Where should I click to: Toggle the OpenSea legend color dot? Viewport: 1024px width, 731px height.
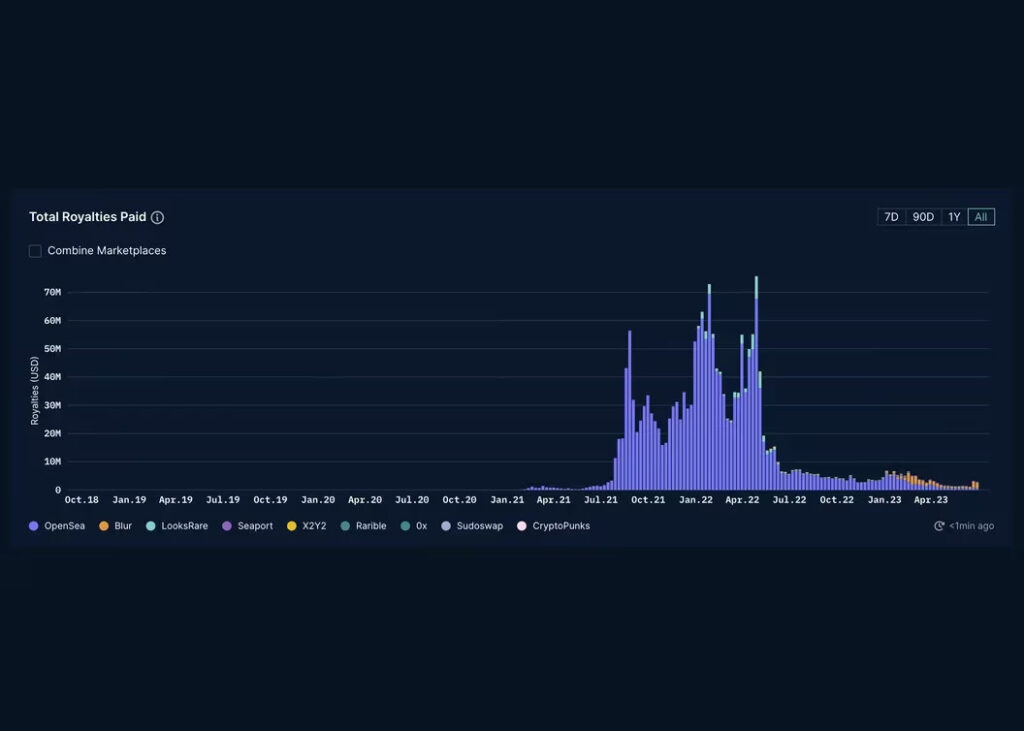(34, 526)
